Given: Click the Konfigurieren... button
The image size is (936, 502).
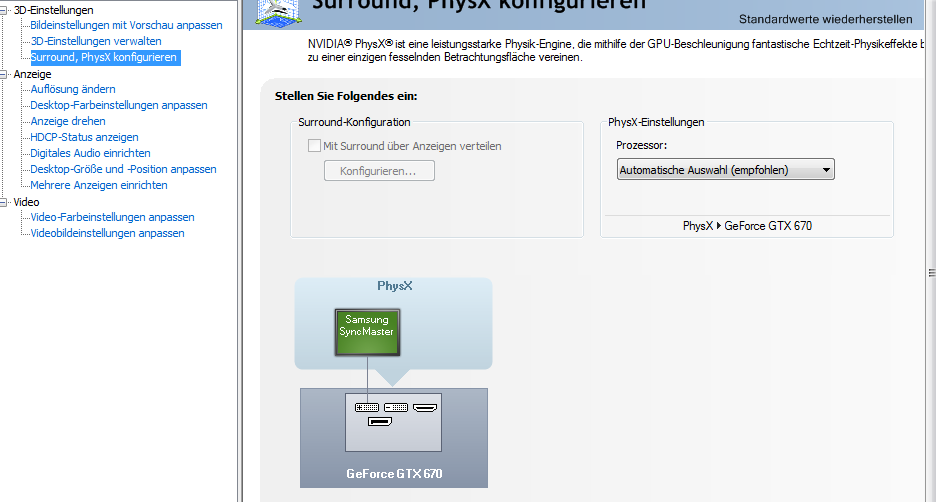Looking at the screenshot, I should pyautogui.click(x=379, y=171).
